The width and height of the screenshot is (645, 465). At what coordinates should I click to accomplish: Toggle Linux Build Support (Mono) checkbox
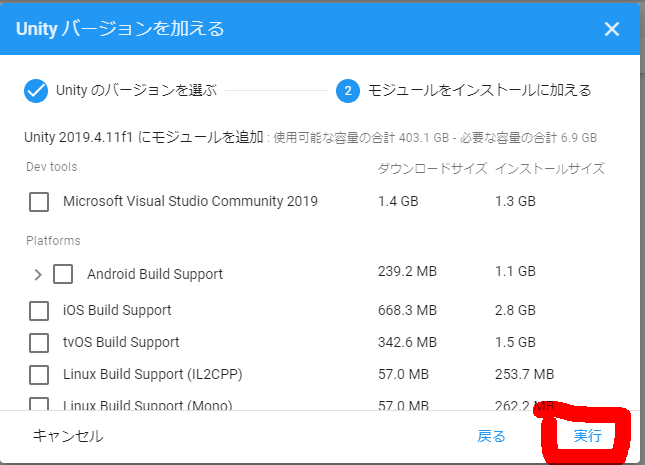(x=39, y=404)
